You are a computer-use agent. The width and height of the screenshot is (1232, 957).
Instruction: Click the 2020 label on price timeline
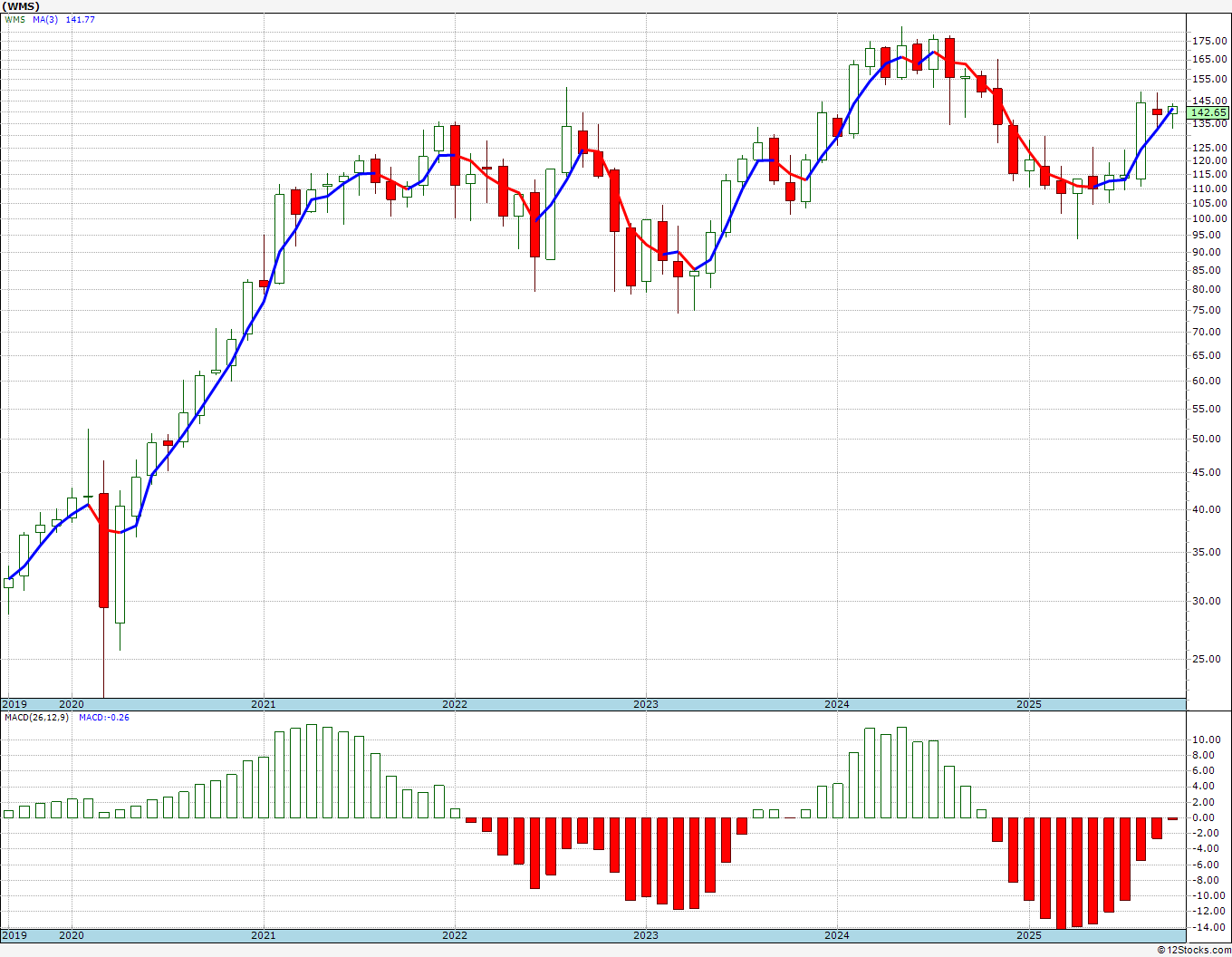tap(72, 704)
